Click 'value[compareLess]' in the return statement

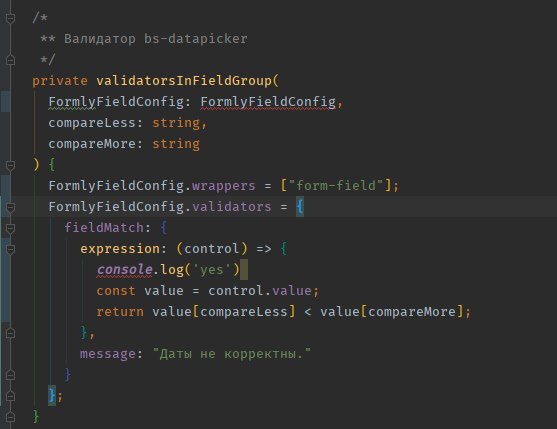tap(223, 312)
